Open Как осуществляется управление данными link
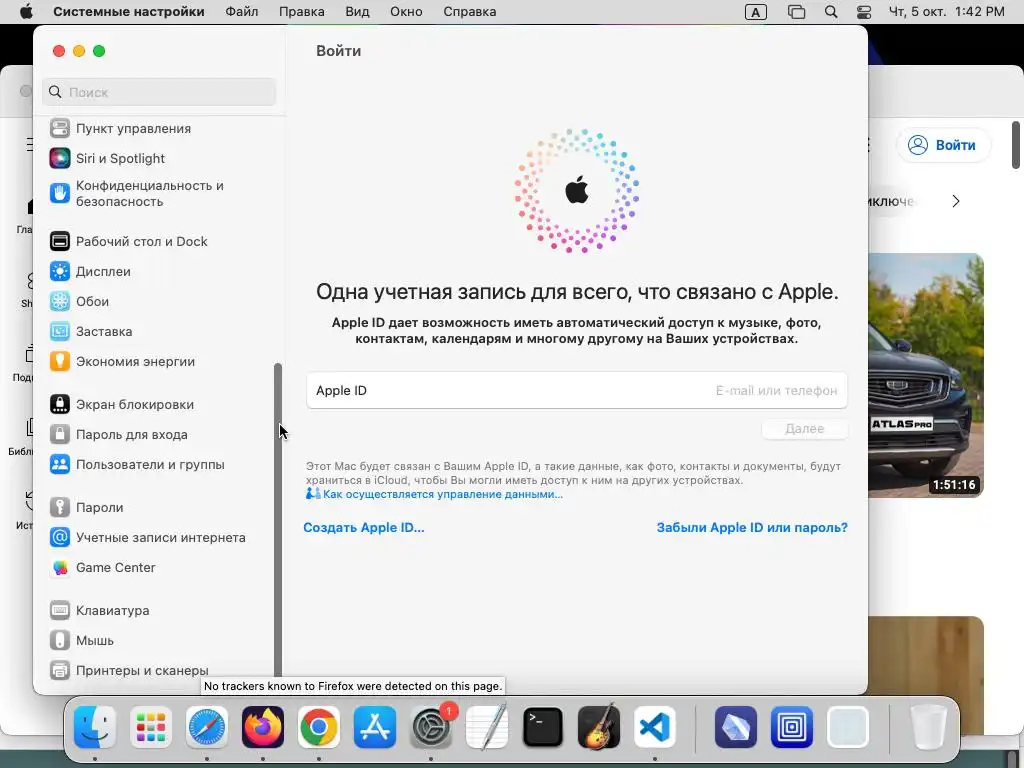Viewport: 1024px width, 768px height. click(x=443, y=494)
